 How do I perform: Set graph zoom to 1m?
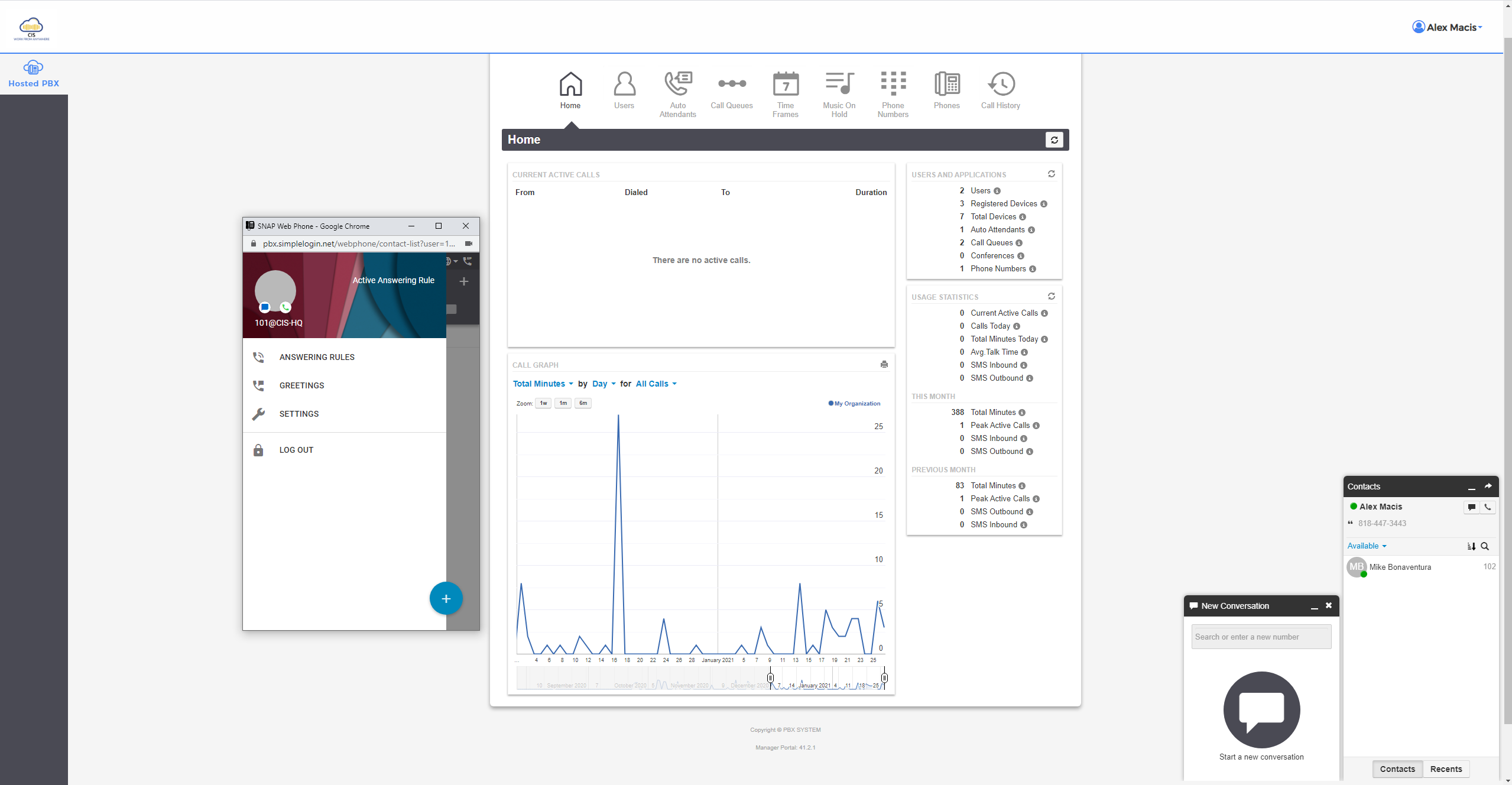(563, 403)
